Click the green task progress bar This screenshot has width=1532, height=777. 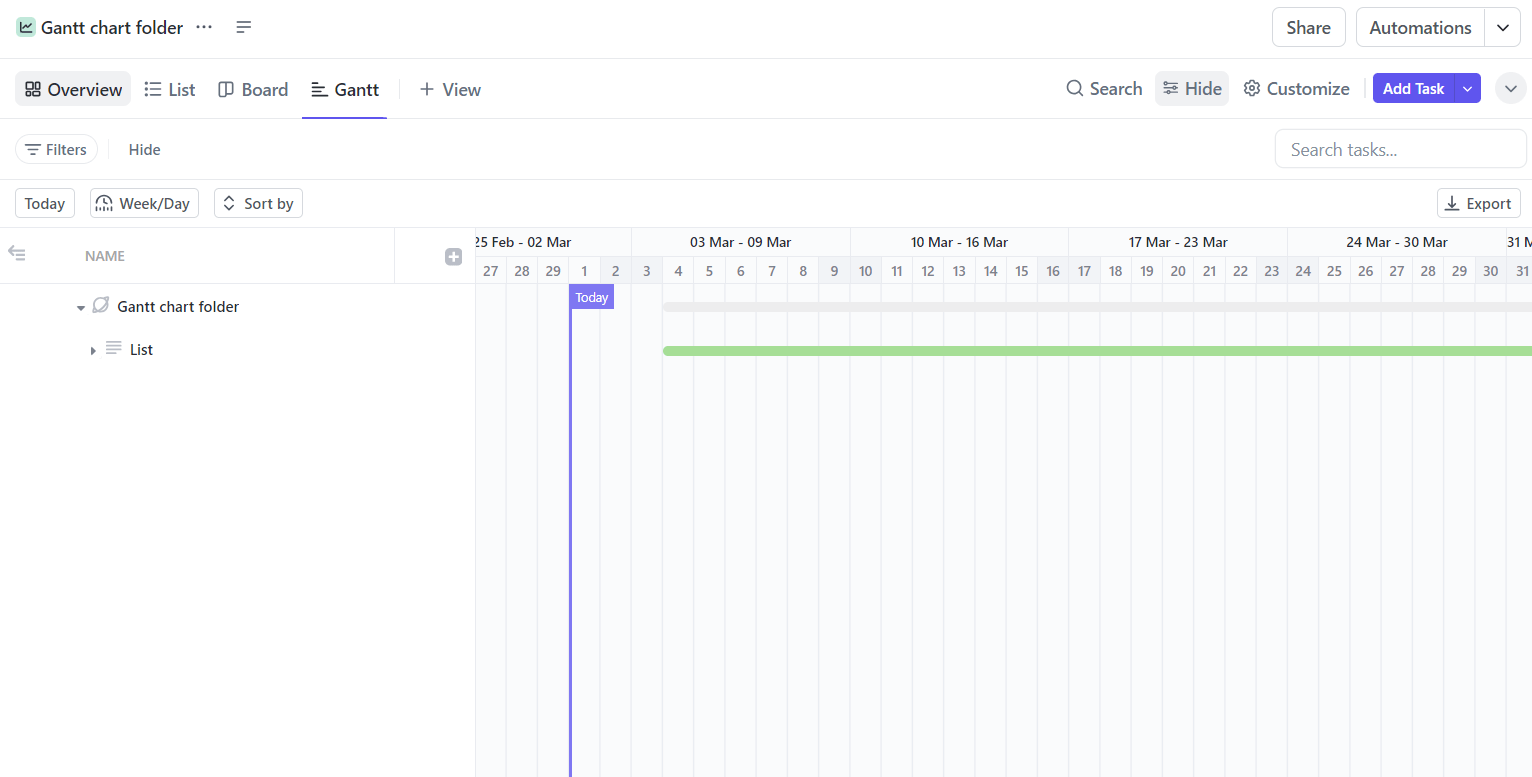point(1000,350)
